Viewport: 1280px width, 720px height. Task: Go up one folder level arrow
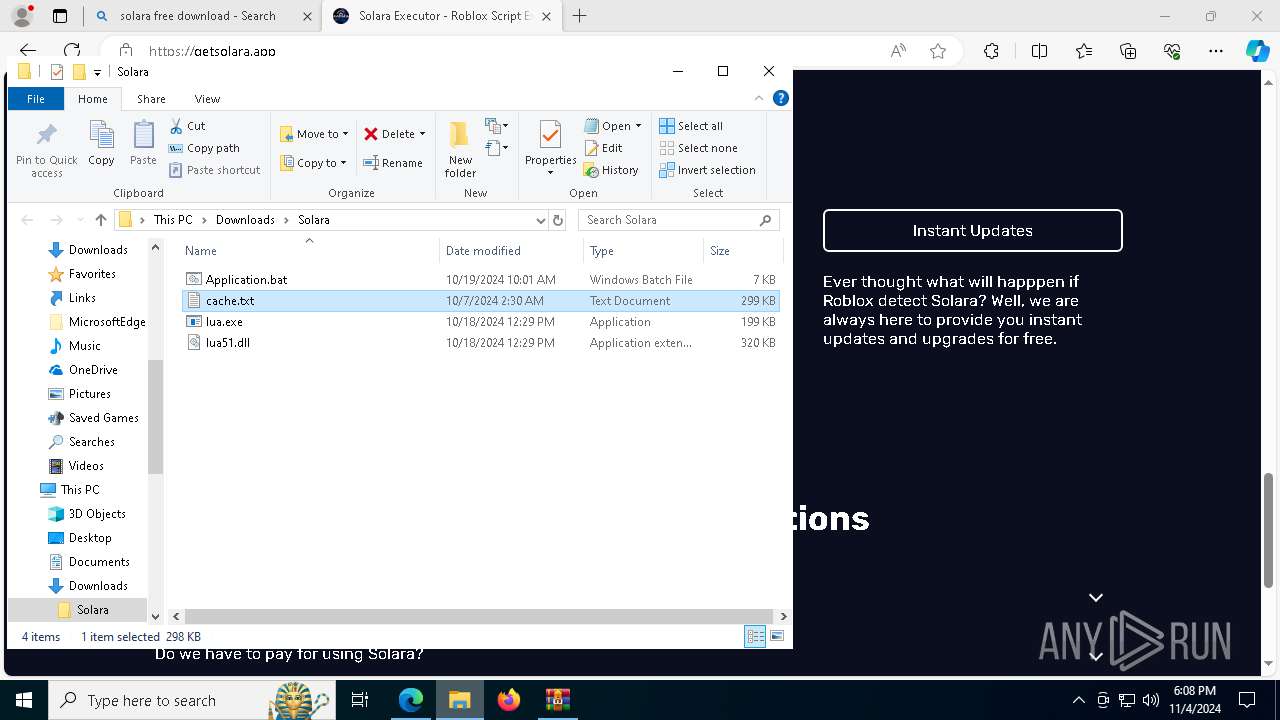click(100, 220)
